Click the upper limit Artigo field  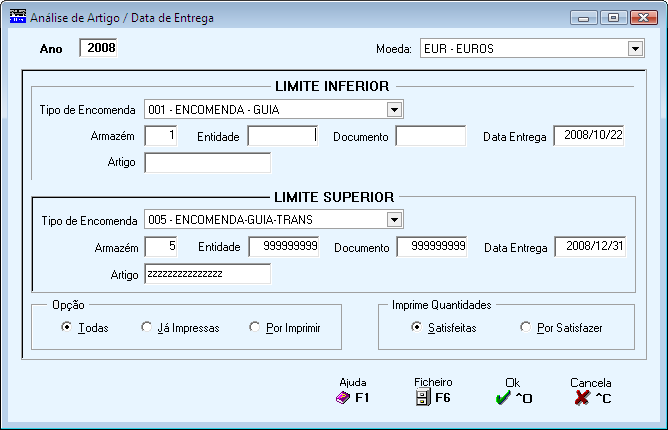[207, 274]
